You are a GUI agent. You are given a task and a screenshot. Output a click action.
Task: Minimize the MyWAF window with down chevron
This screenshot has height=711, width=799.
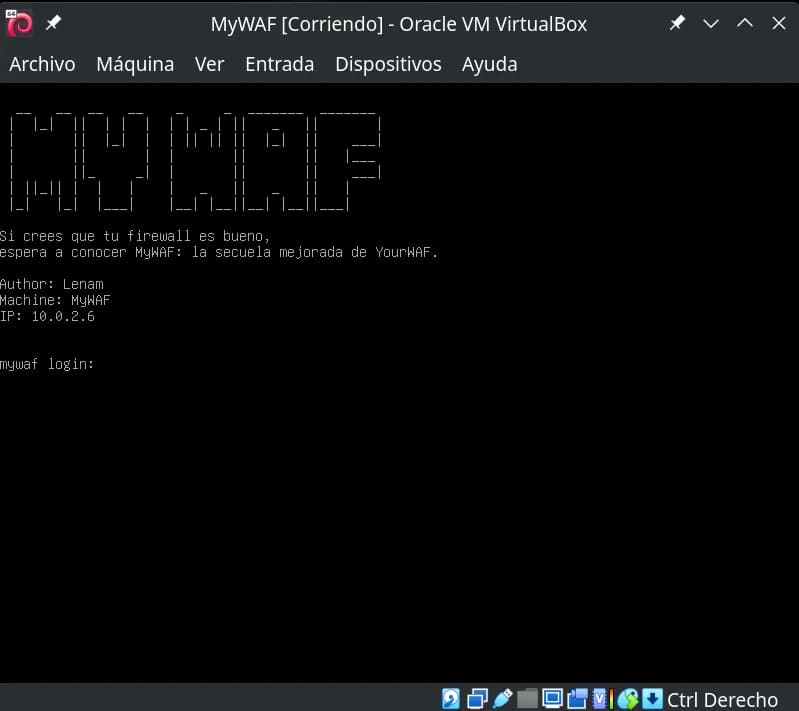pyautogui.click(x=711, y=23)
